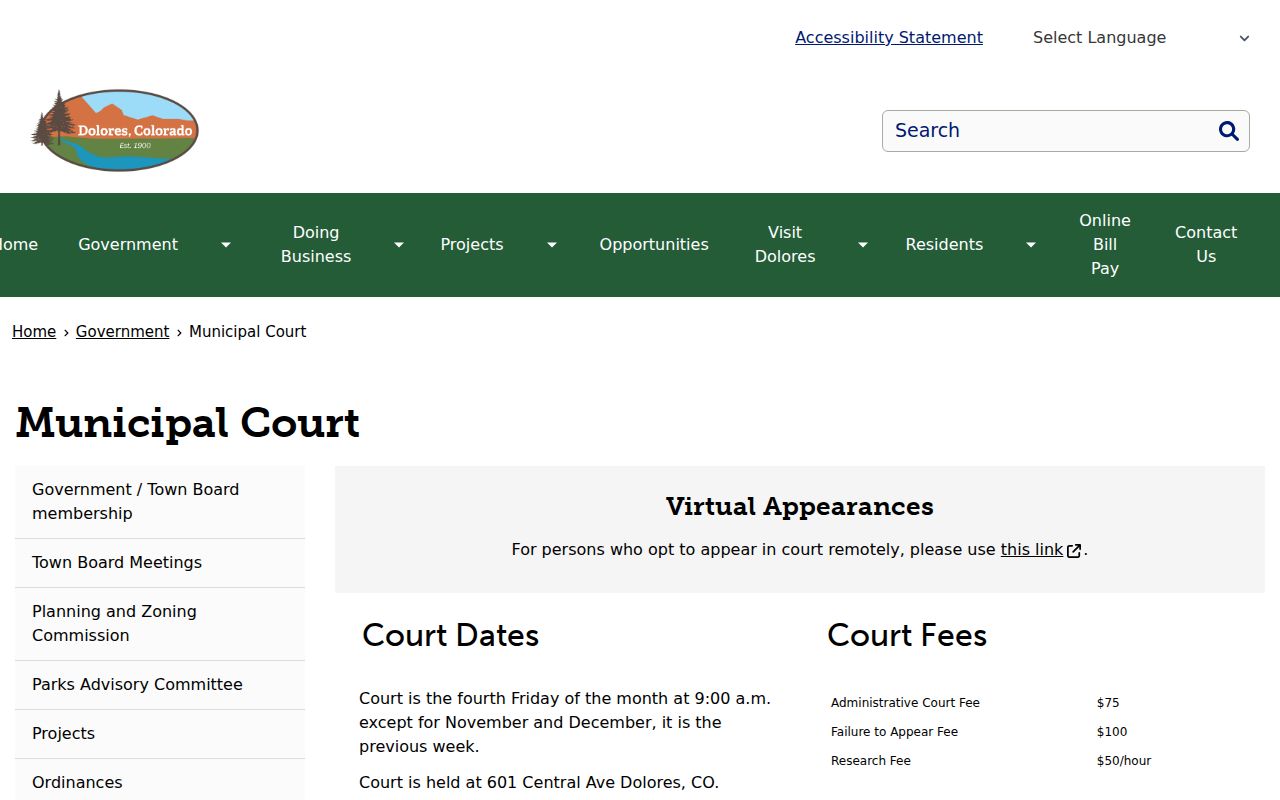Viewport: 1280px width, 800px height.
Task: Open the Visit Dolores nav item
Action: pos(785,244)
